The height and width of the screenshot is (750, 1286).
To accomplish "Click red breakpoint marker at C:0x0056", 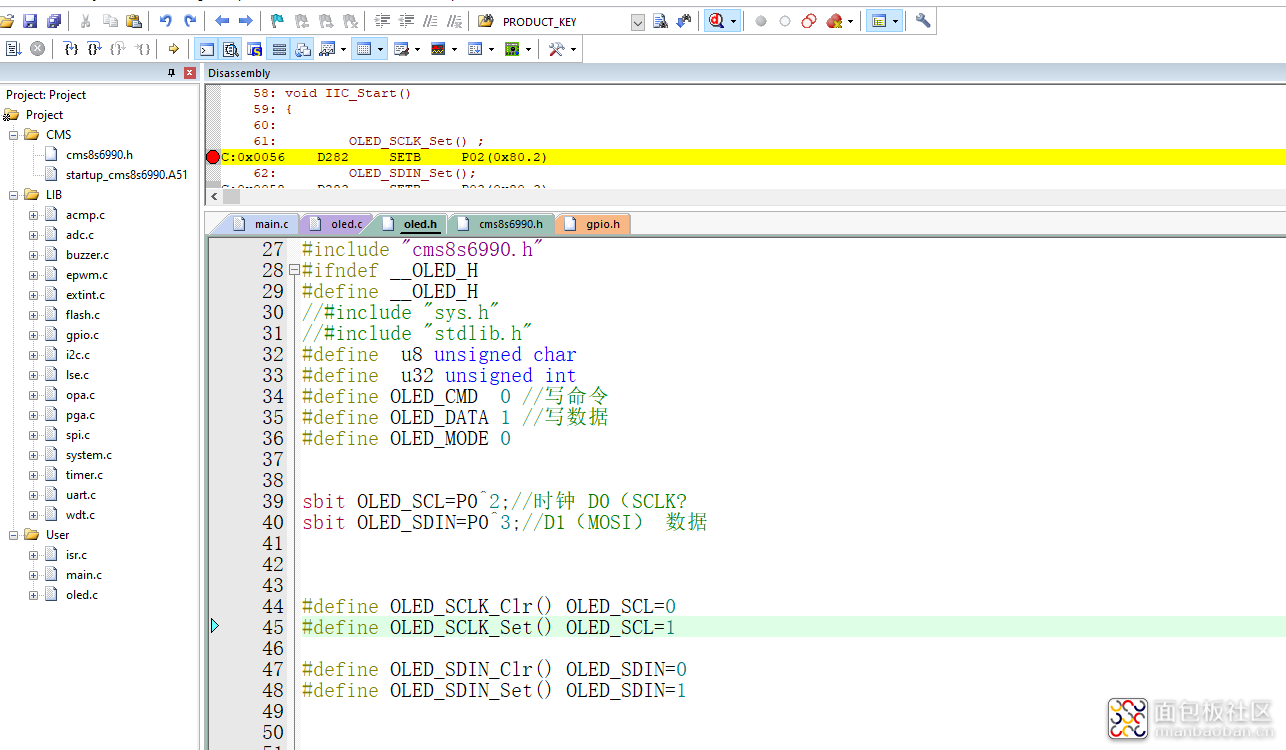I will (x=213, y=157).
